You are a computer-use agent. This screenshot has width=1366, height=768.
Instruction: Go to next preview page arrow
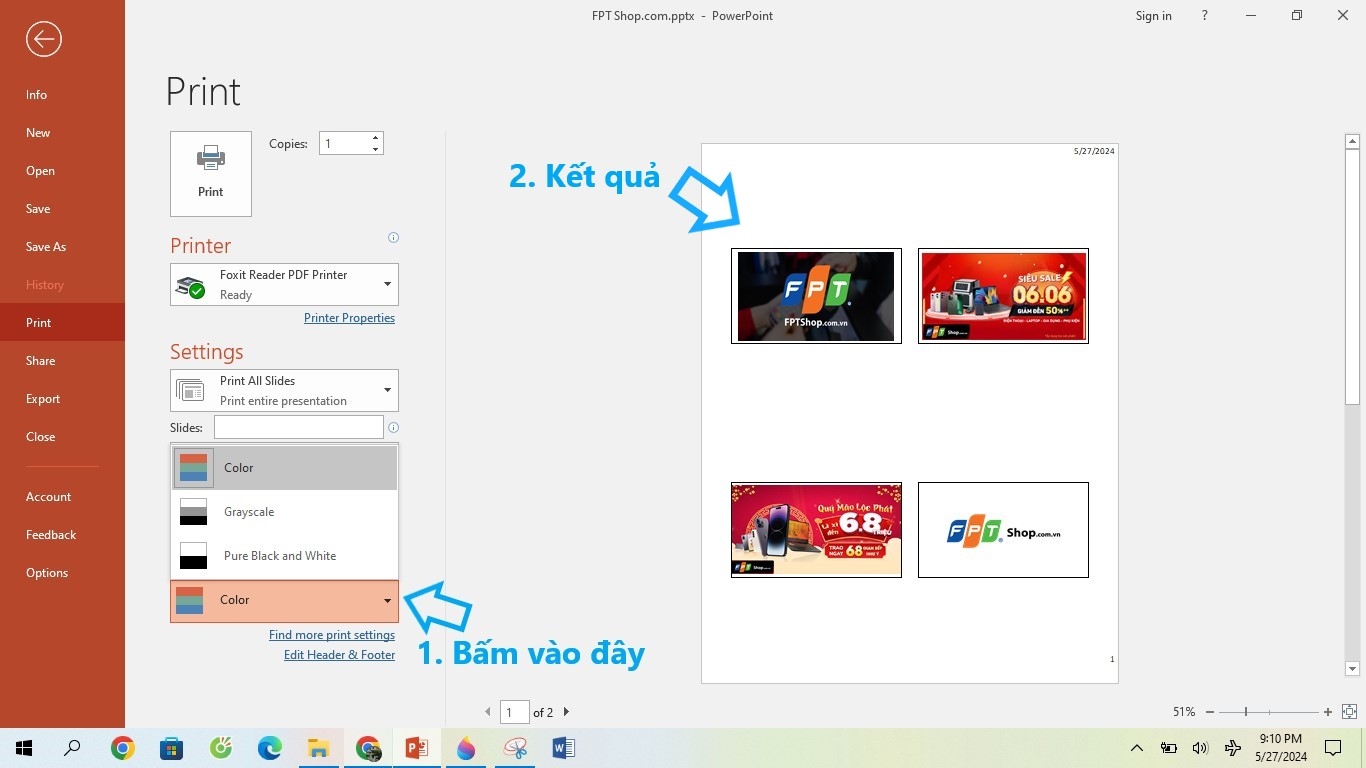click(x=566, y=712)
